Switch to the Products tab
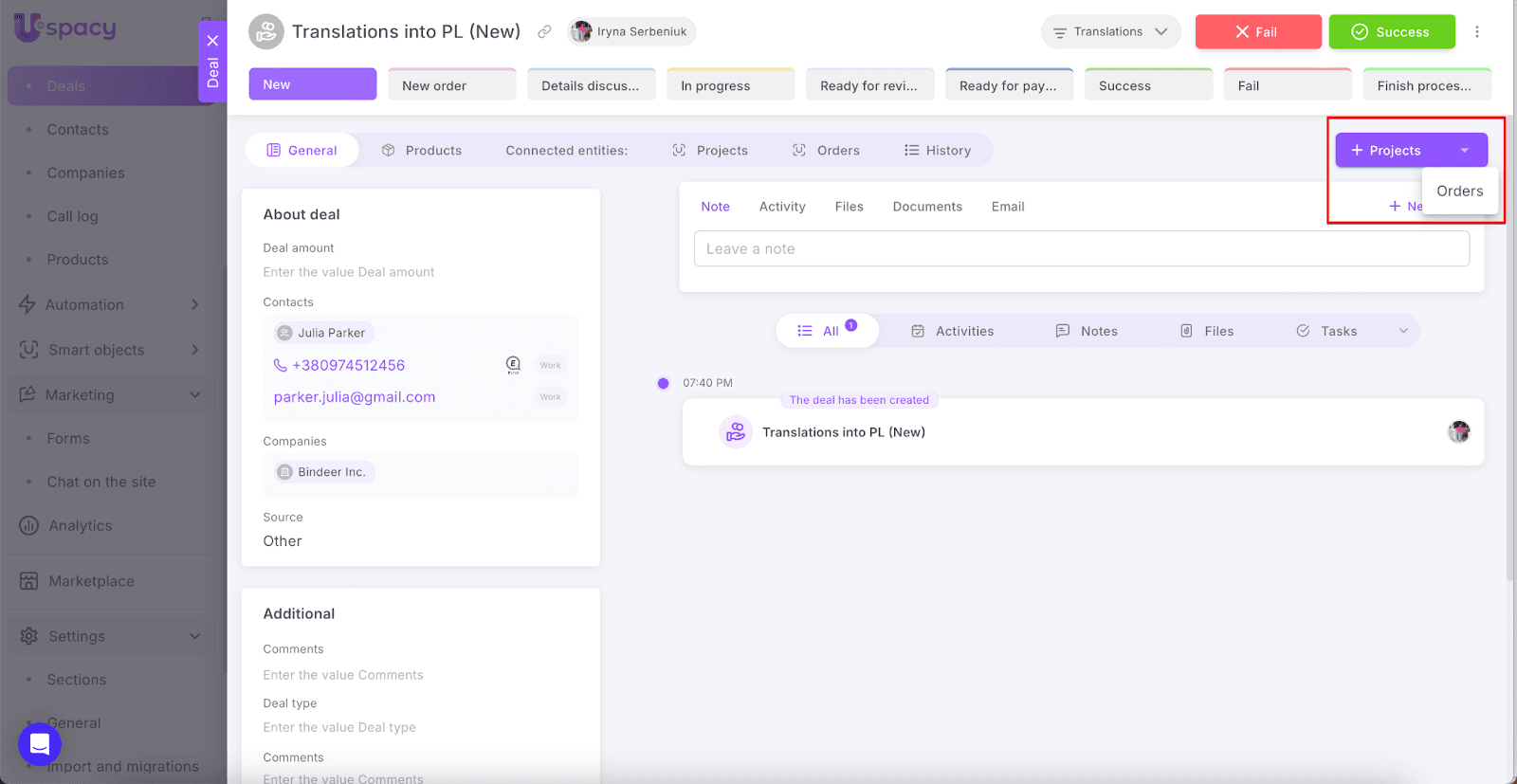 pyautogui.click(x=422, y=151)
